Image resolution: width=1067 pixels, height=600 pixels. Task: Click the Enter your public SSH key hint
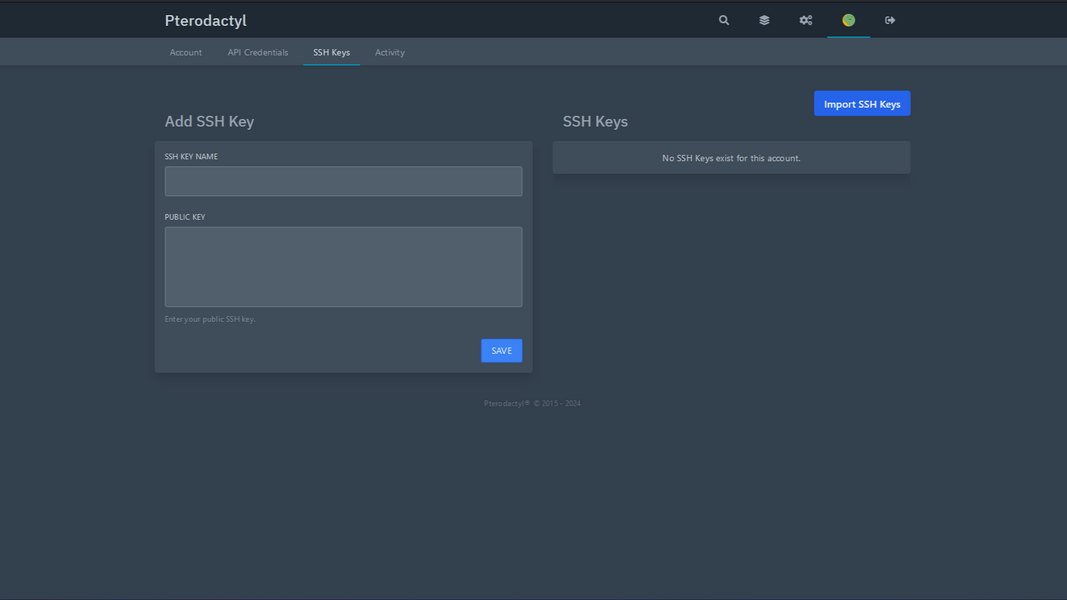(x=210, y=318)
